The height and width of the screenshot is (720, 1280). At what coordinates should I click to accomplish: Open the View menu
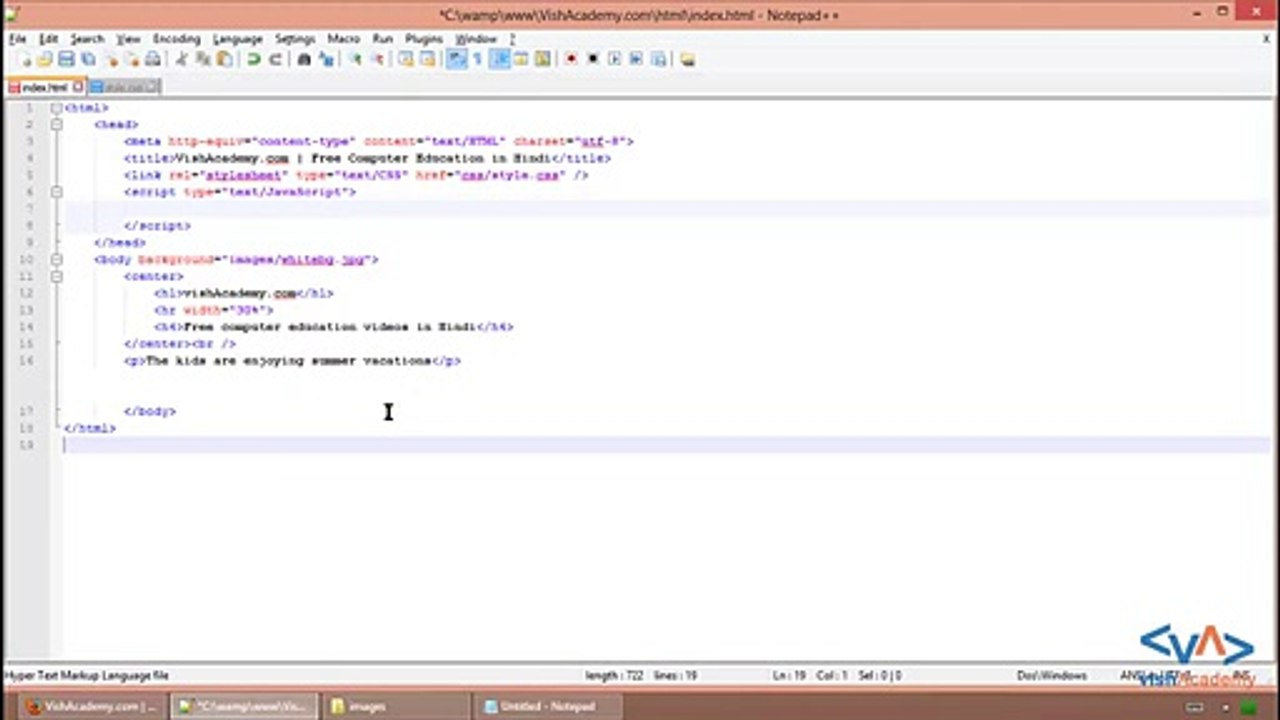coord(128,39)
